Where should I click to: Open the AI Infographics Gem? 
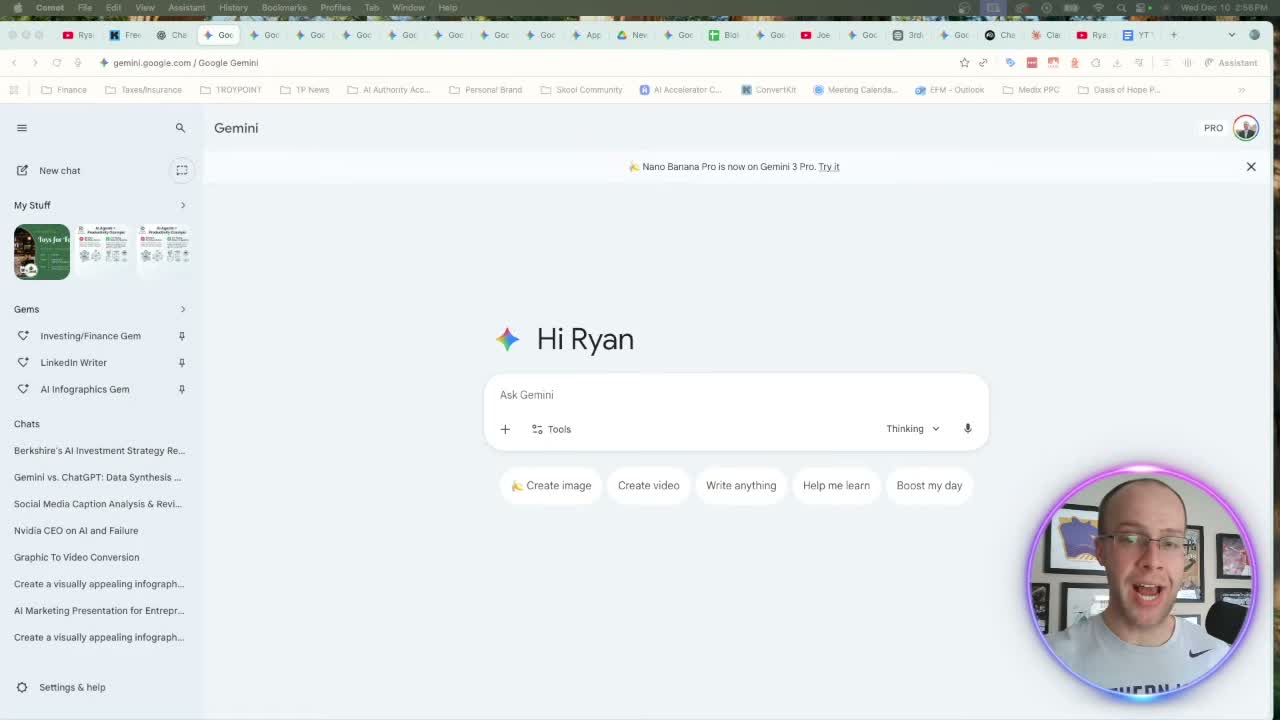point(84,389)
